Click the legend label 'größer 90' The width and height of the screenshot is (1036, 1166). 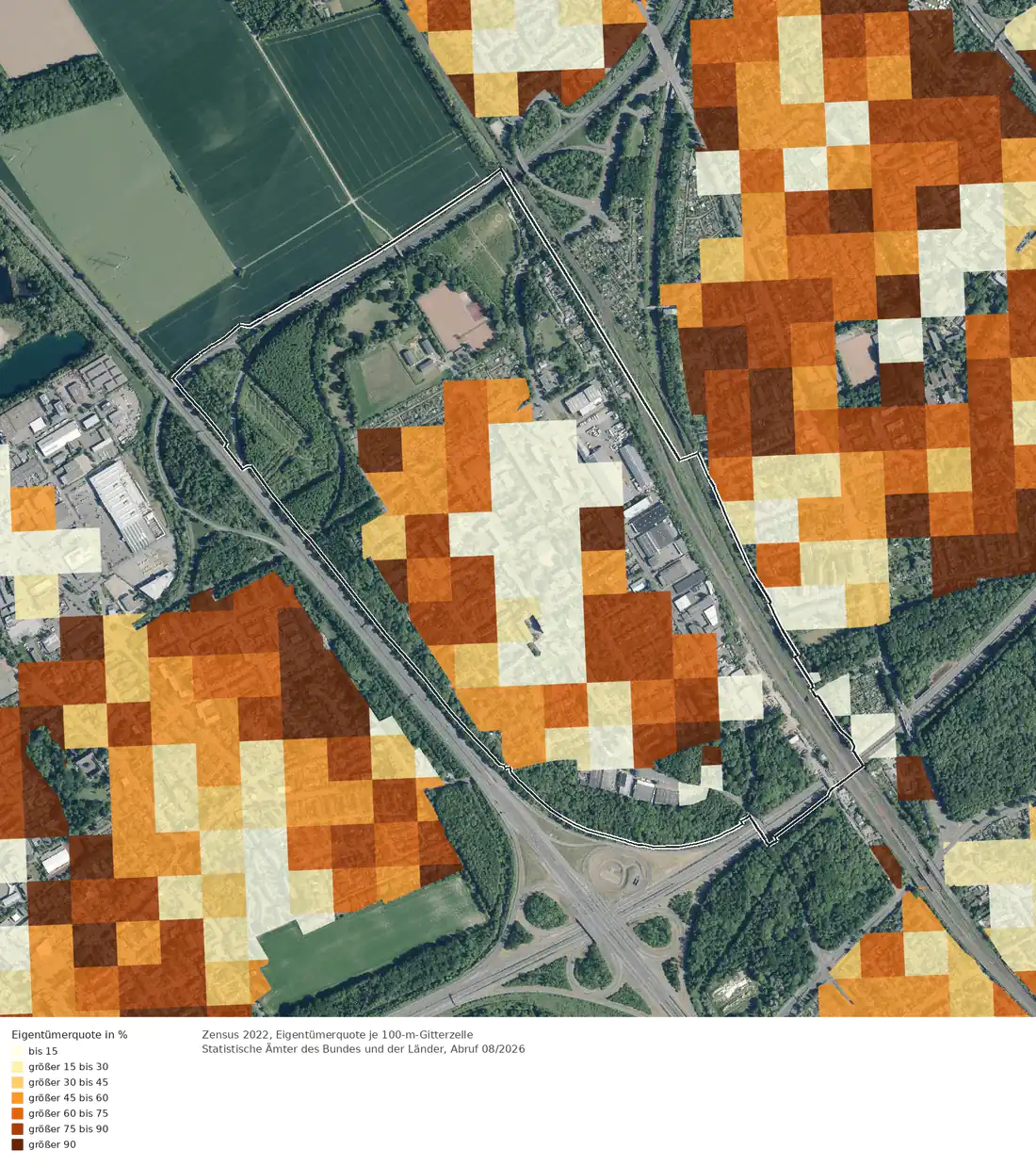[53, 1144]
